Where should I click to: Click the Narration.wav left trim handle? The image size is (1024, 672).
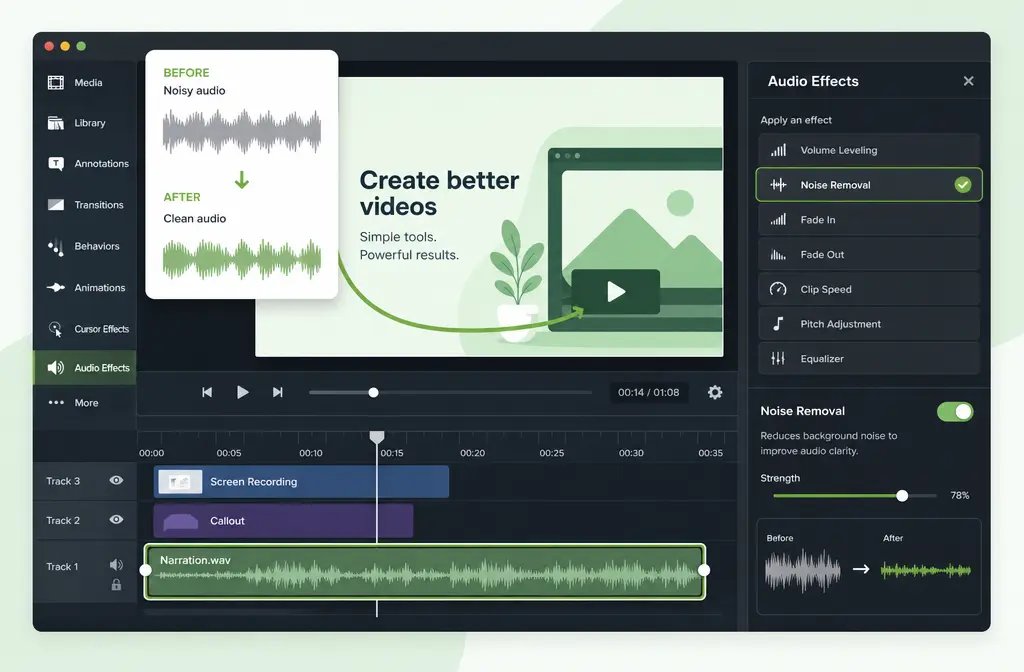pos(146,570)
